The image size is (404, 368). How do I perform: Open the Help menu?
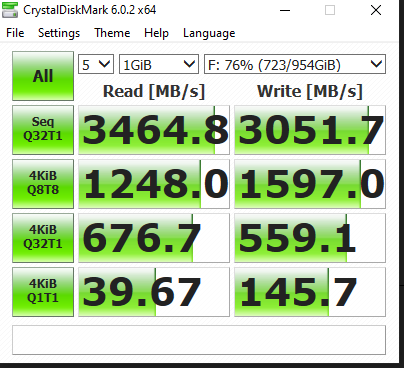coord(156,33)
